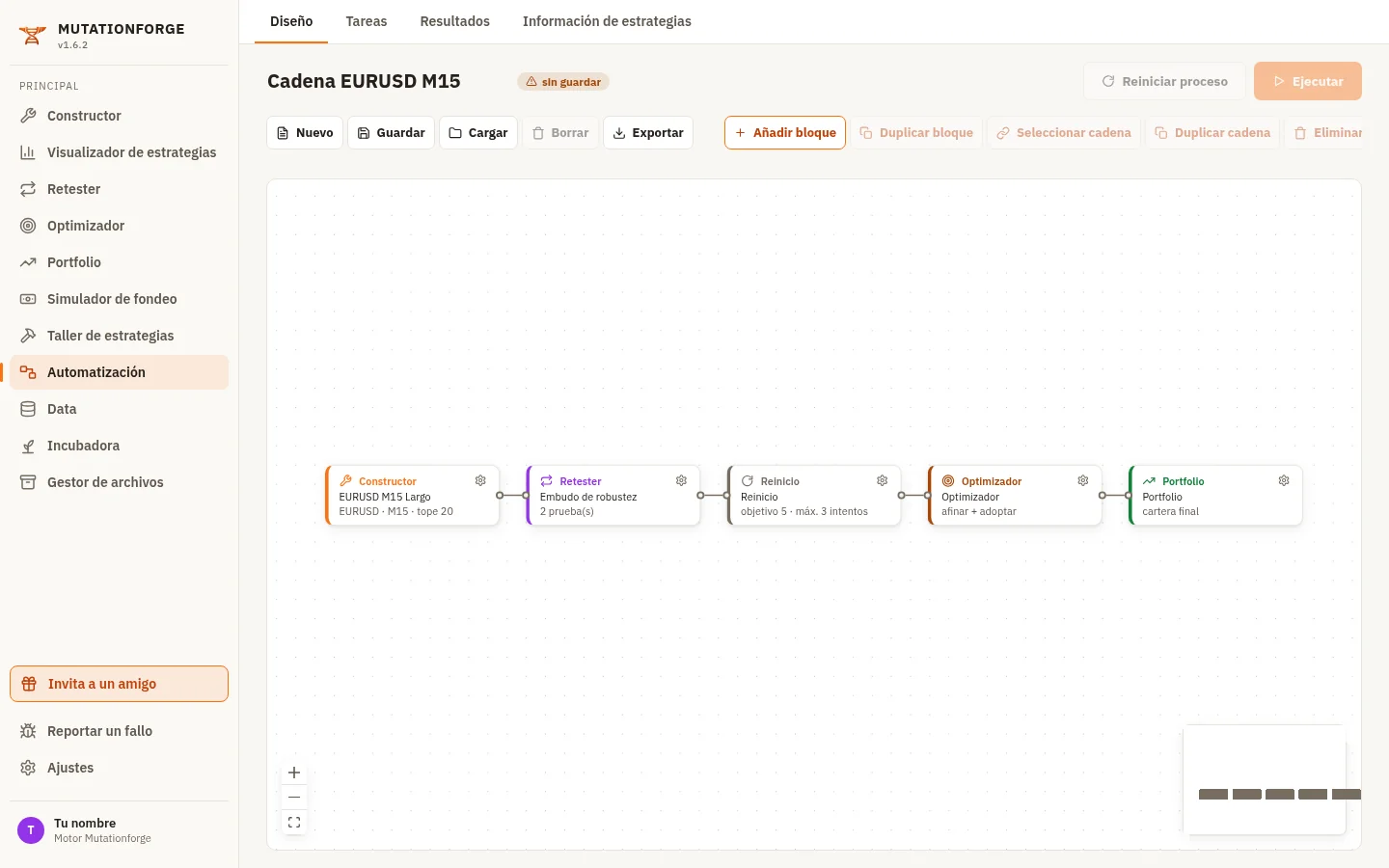Select the Diseño tab
The image size is (1389, 868).
click(291, 21)
